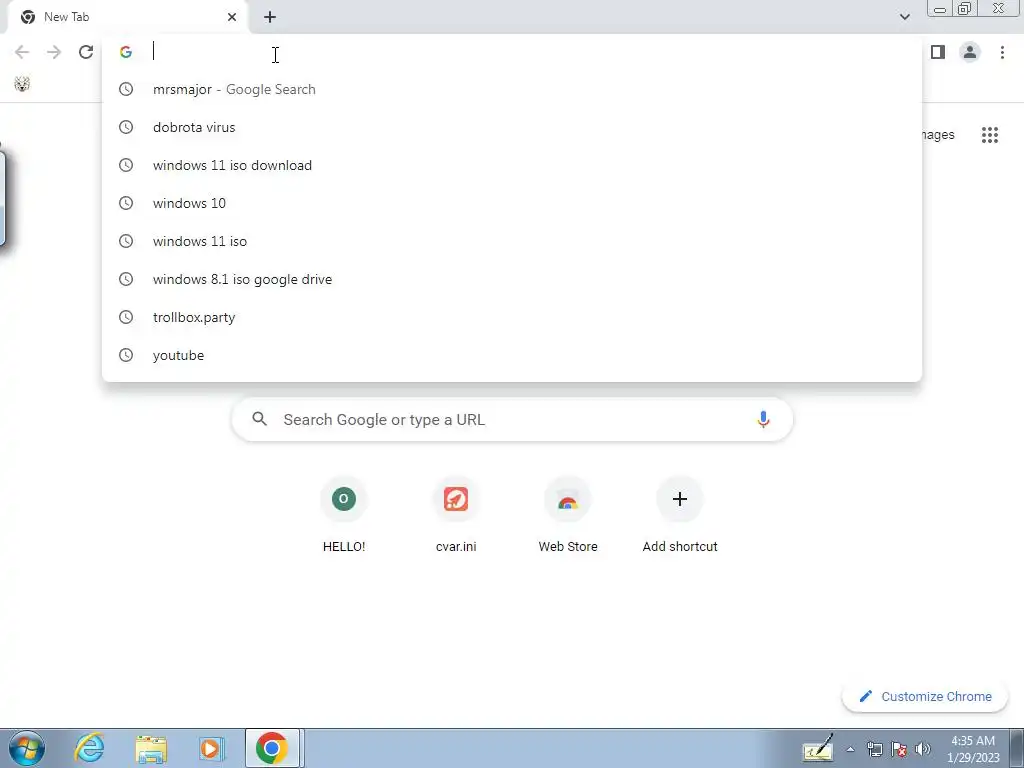
Task: Click the Chrome taskbar icon
Action: click(272, 748)
